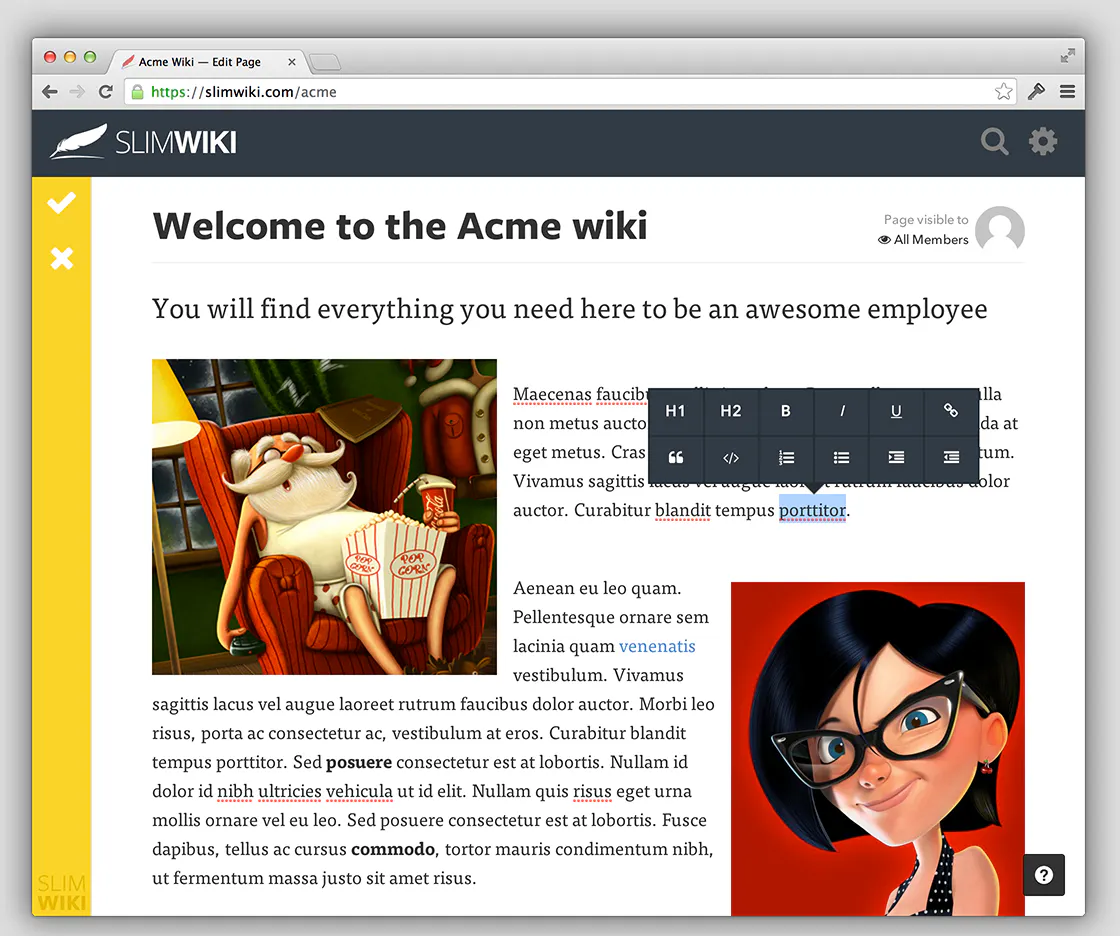The height and width of the screenshot is (936, 1120).
Task: Go back in browser
Action: [x=49, y=91]
